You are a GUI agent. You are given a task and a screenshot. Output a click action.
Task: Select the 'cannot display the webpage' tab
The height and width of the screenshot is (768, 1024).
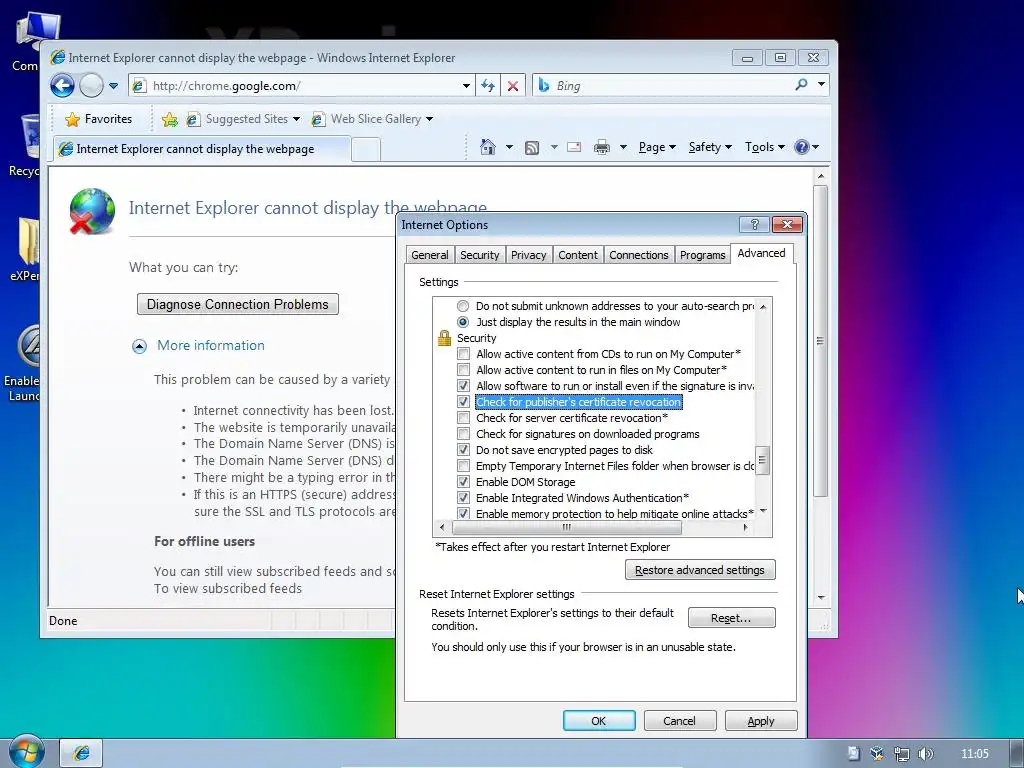pos(202,149)
